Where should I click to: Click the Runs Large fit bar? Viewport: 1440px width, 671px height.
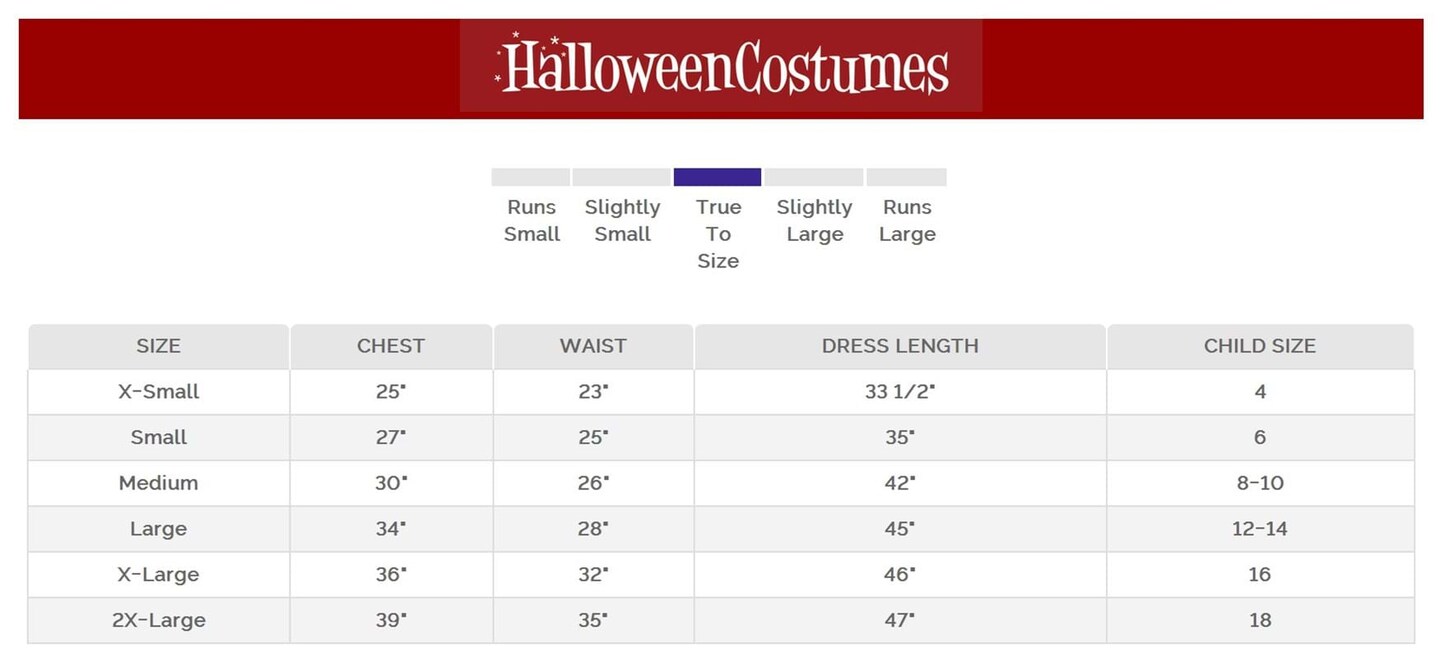point(906,177)
